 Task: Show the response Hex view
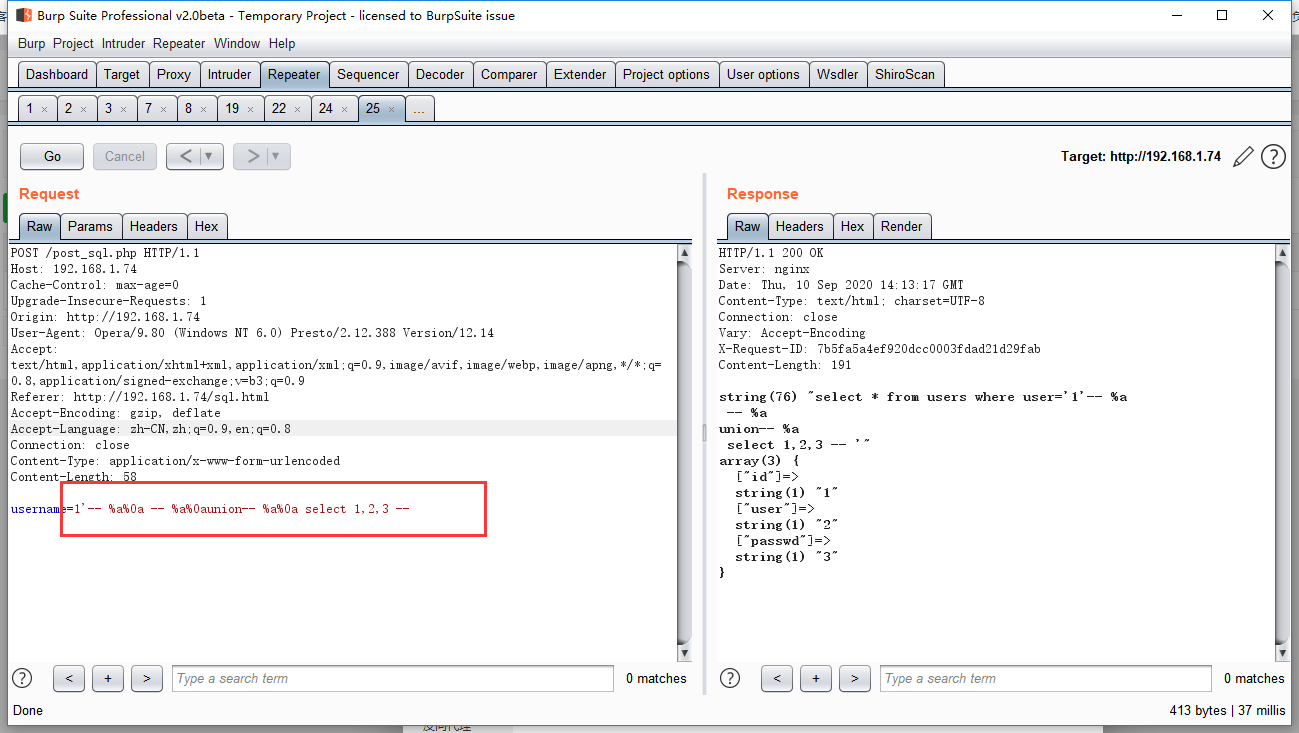tap(852, 226)
